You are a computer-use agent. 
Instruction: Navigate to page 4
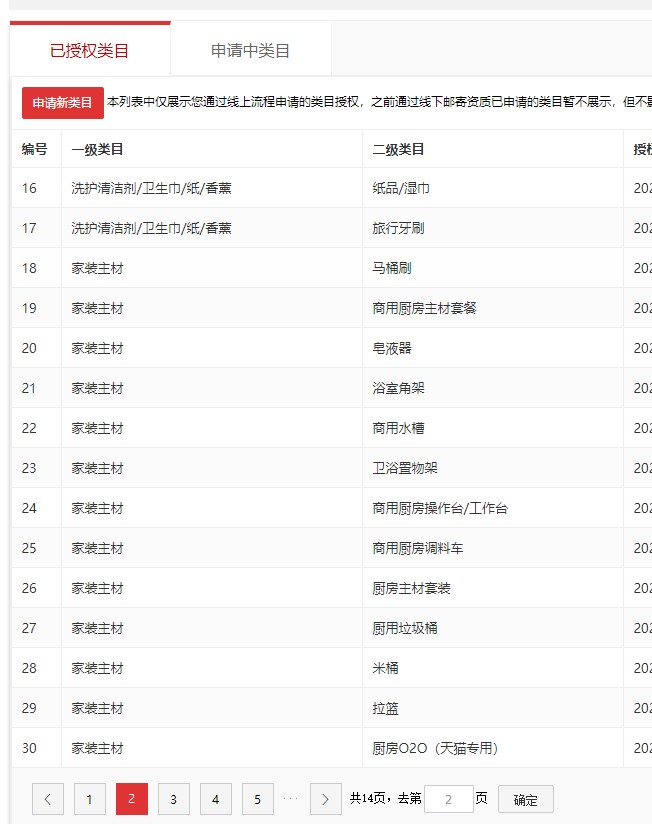pos(216,799)
